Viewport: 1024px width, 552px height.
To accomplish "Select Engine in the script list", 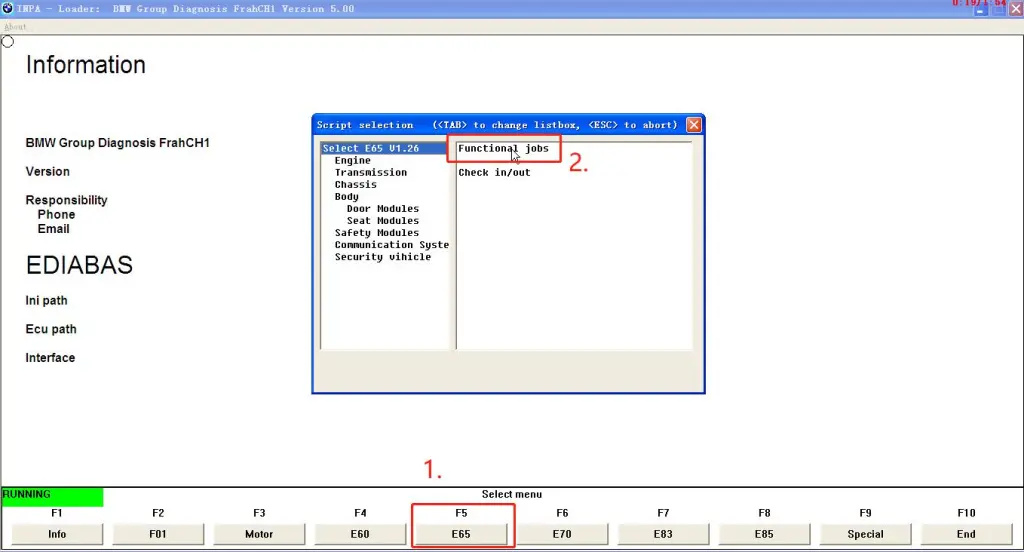I will pyautogui.click(x=353, y=160).
